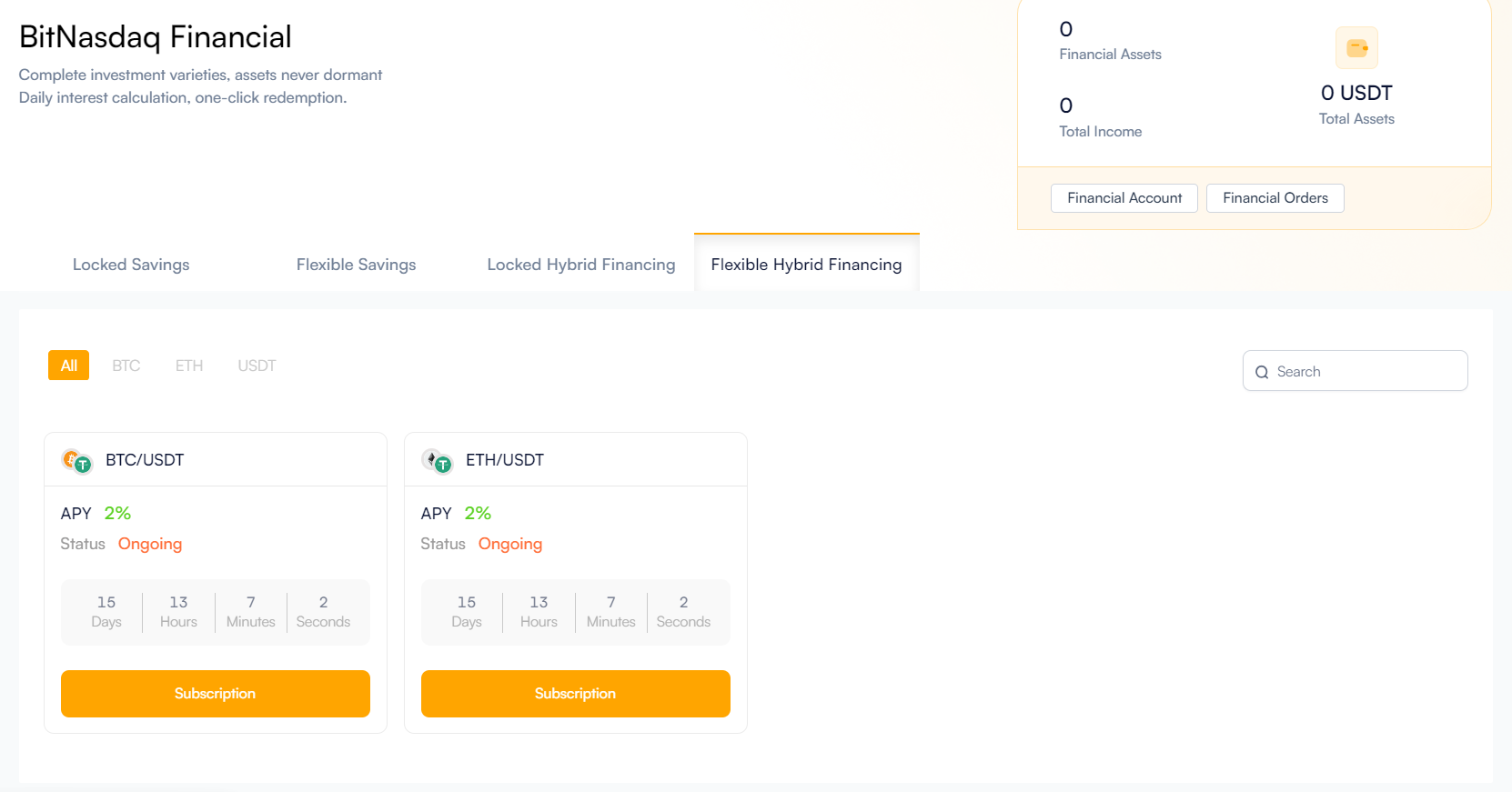Filter products by BTC
Image resolution: width=1512 pixels, height=792 pixels.
coord(126,366)
